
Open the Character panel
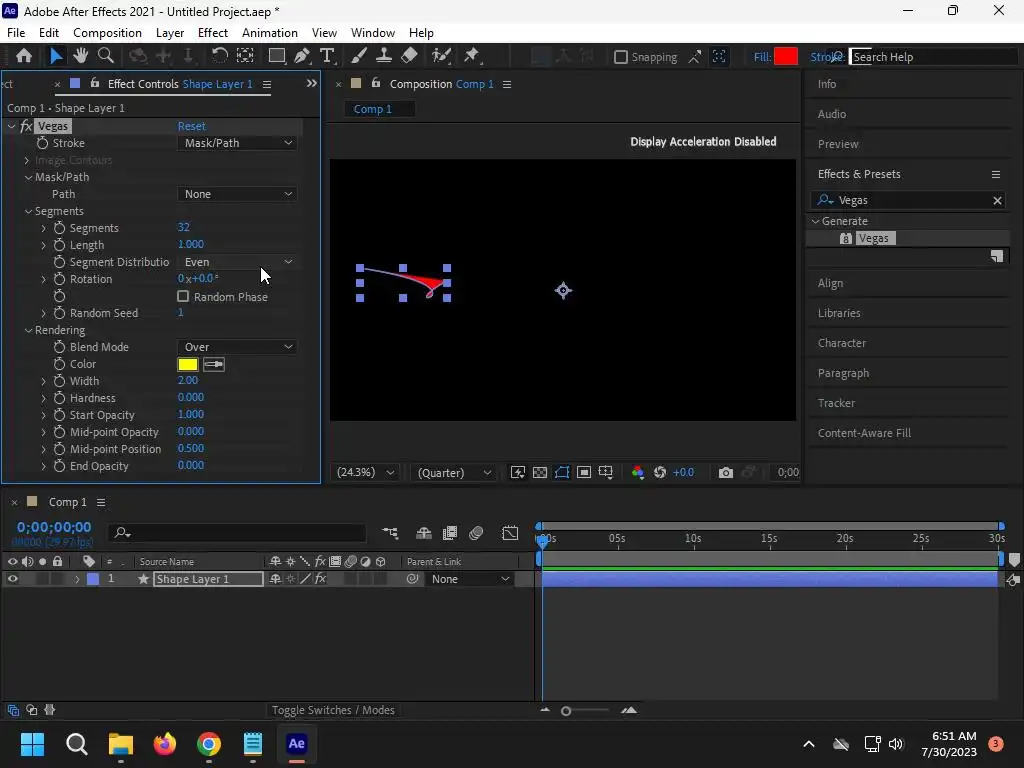(841, 343)
